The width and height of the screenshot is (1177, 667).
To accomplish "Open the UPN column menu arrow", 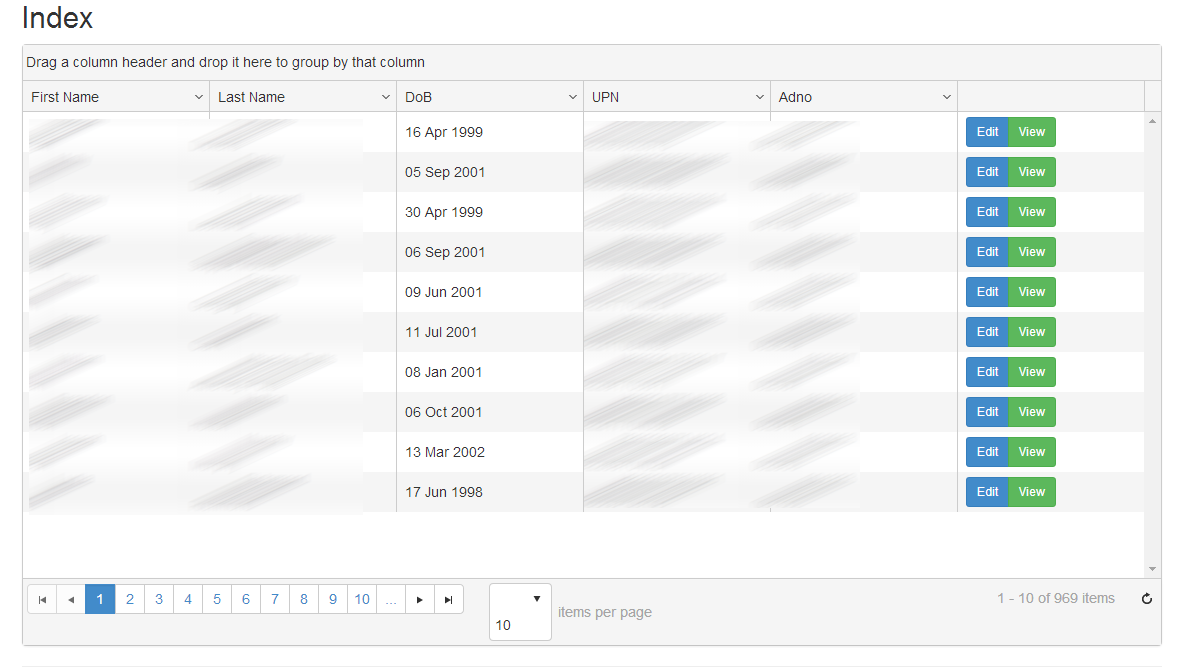I will [x=759, y=97].
